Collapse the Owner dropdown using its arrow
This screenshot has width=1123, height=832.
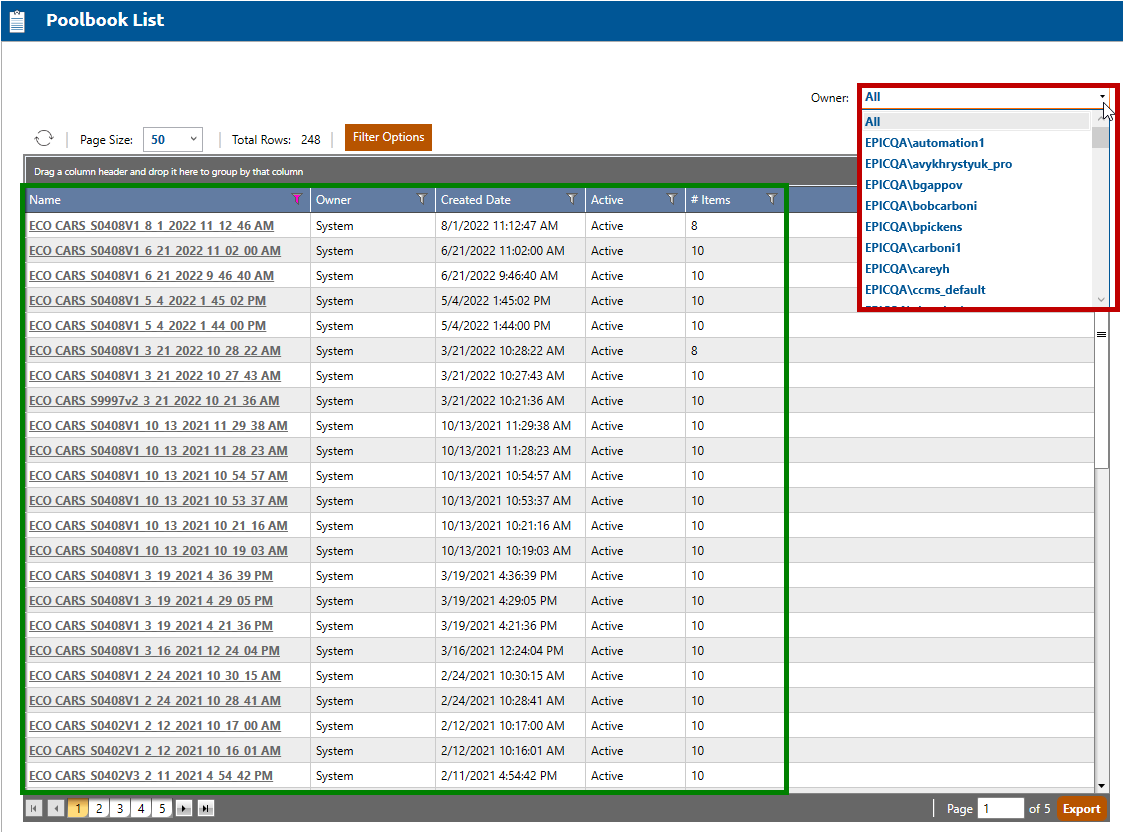tap(1102, 97)
